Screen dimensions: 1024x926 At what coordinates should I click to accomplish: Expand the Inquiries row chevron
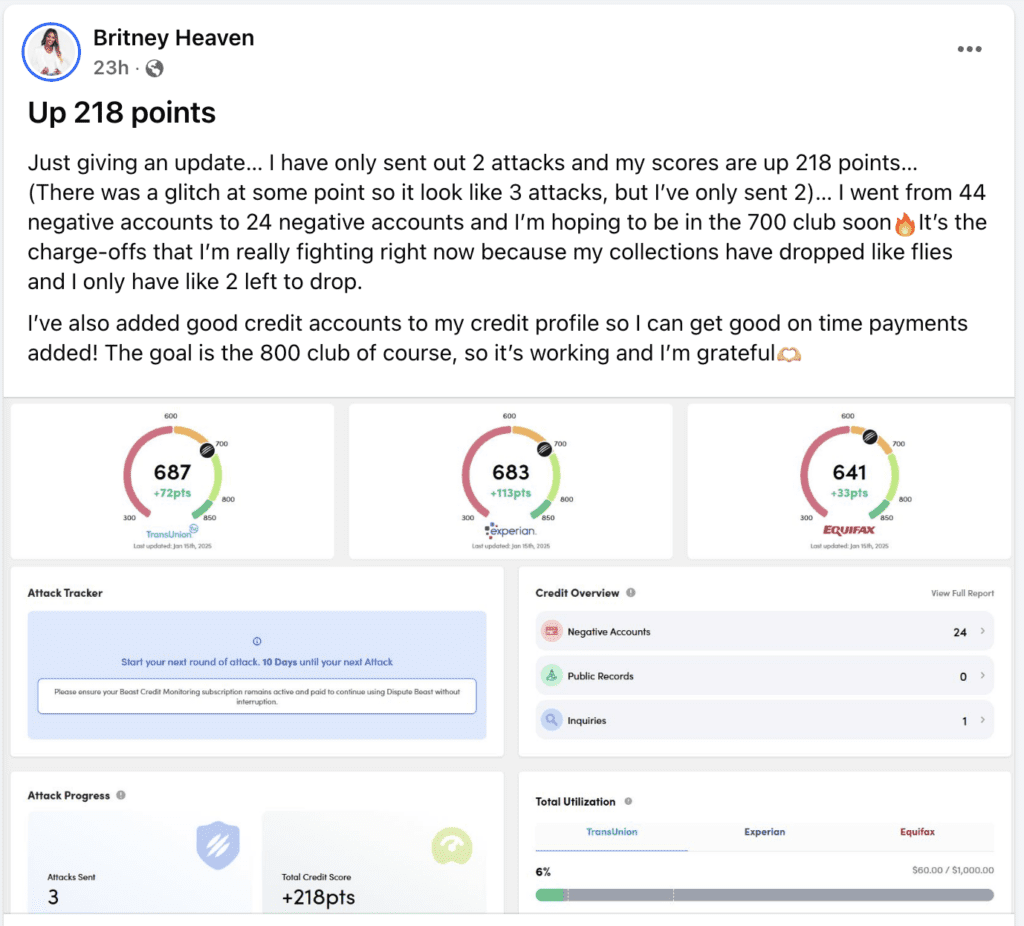[x=981, y=720]
